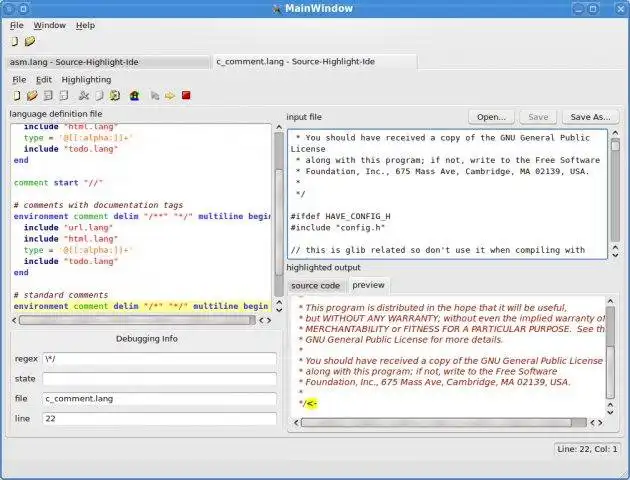
Task: Click the line 'comment start "//"'
Action: click(58, 183)
